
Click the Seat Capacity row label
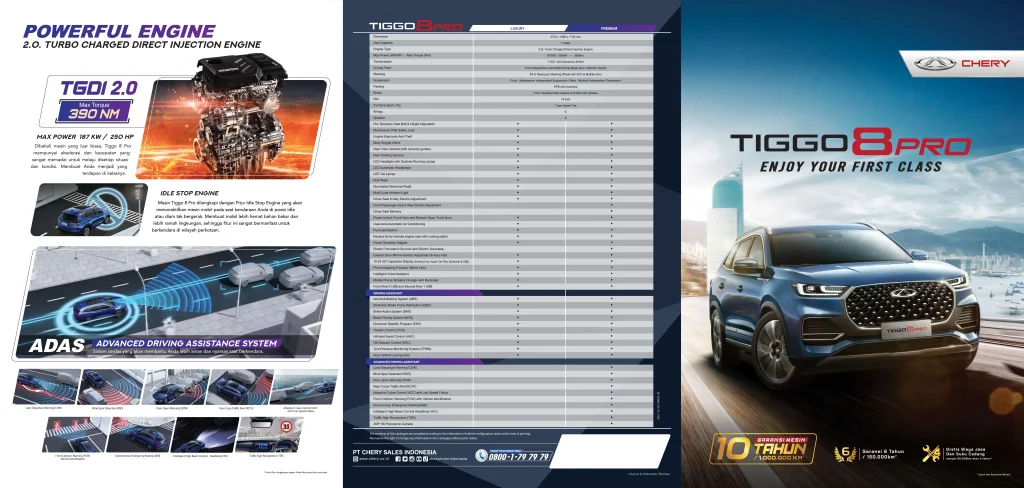382,43
